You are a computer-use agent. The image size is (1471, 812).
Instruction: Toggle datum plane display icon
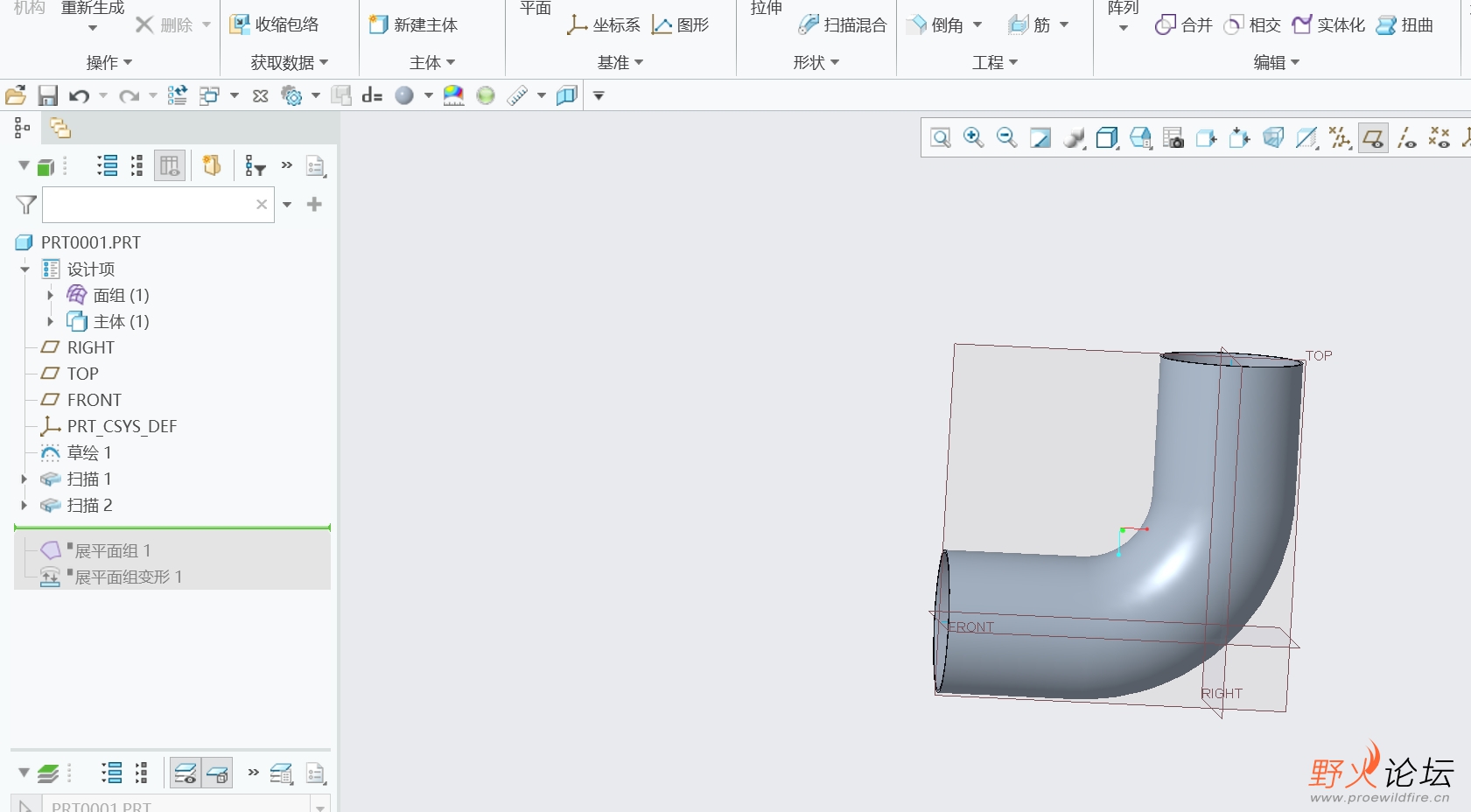click(1373, 138)
